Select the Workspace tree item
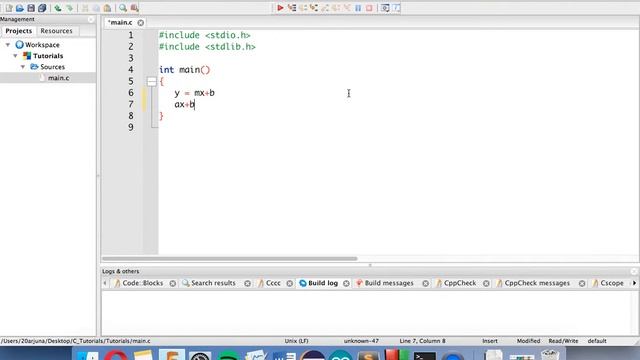Viewport: 640px width, 360px height. (x=42, y=44)
